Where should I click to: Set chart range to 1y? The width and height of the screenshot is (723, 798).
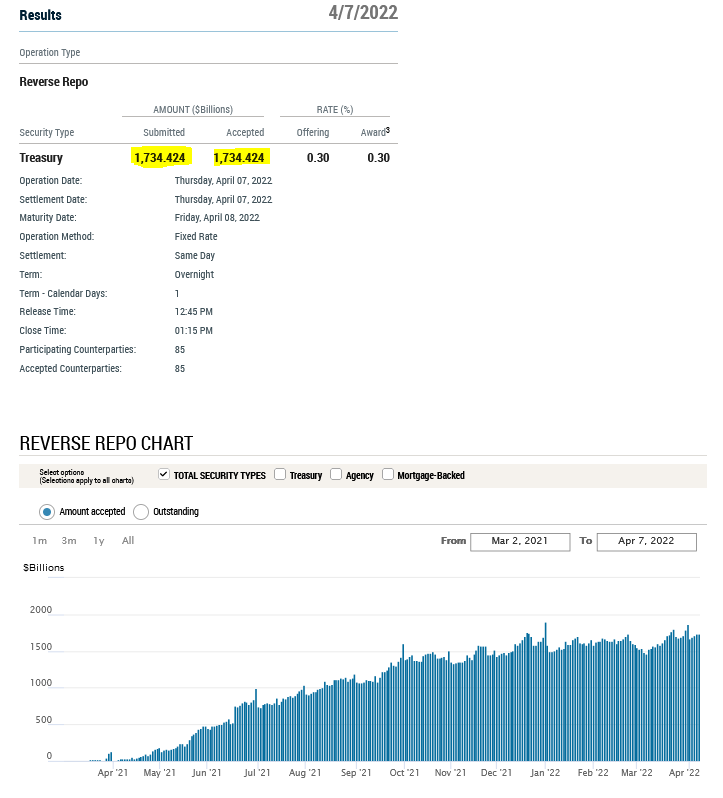point(99,540)
